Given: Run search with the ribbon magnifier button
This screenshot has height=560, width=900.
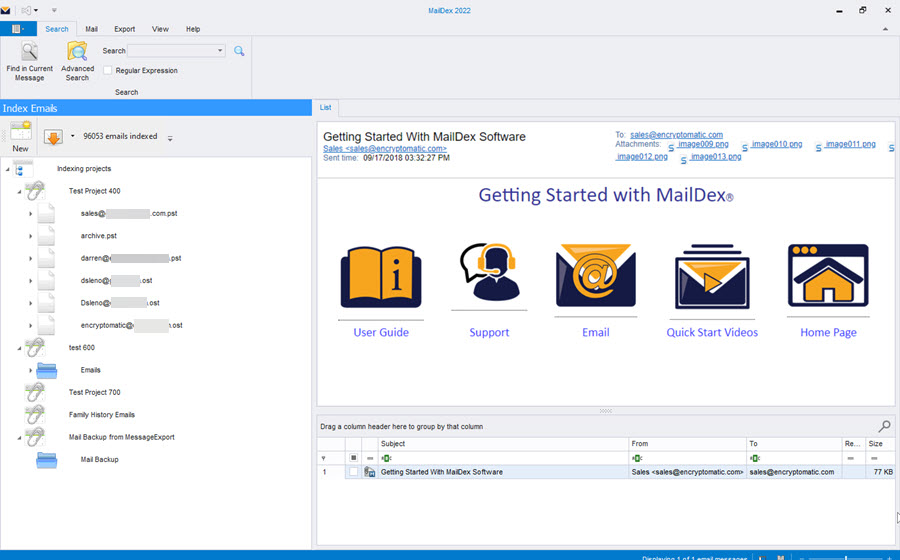Looking at the screenshot, I should [x=239, y=51].
